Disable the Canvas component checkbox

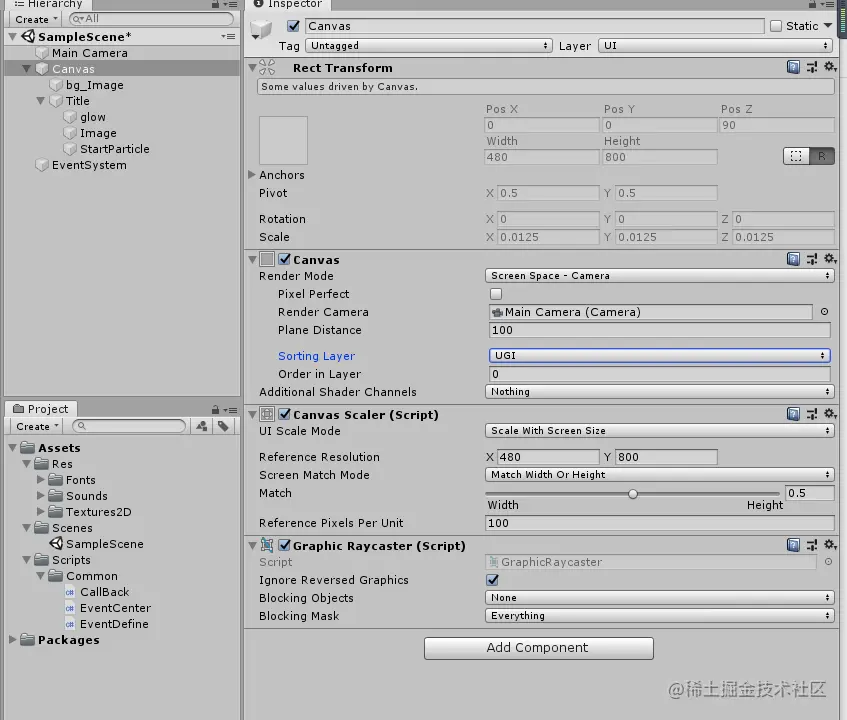point(285,259)
